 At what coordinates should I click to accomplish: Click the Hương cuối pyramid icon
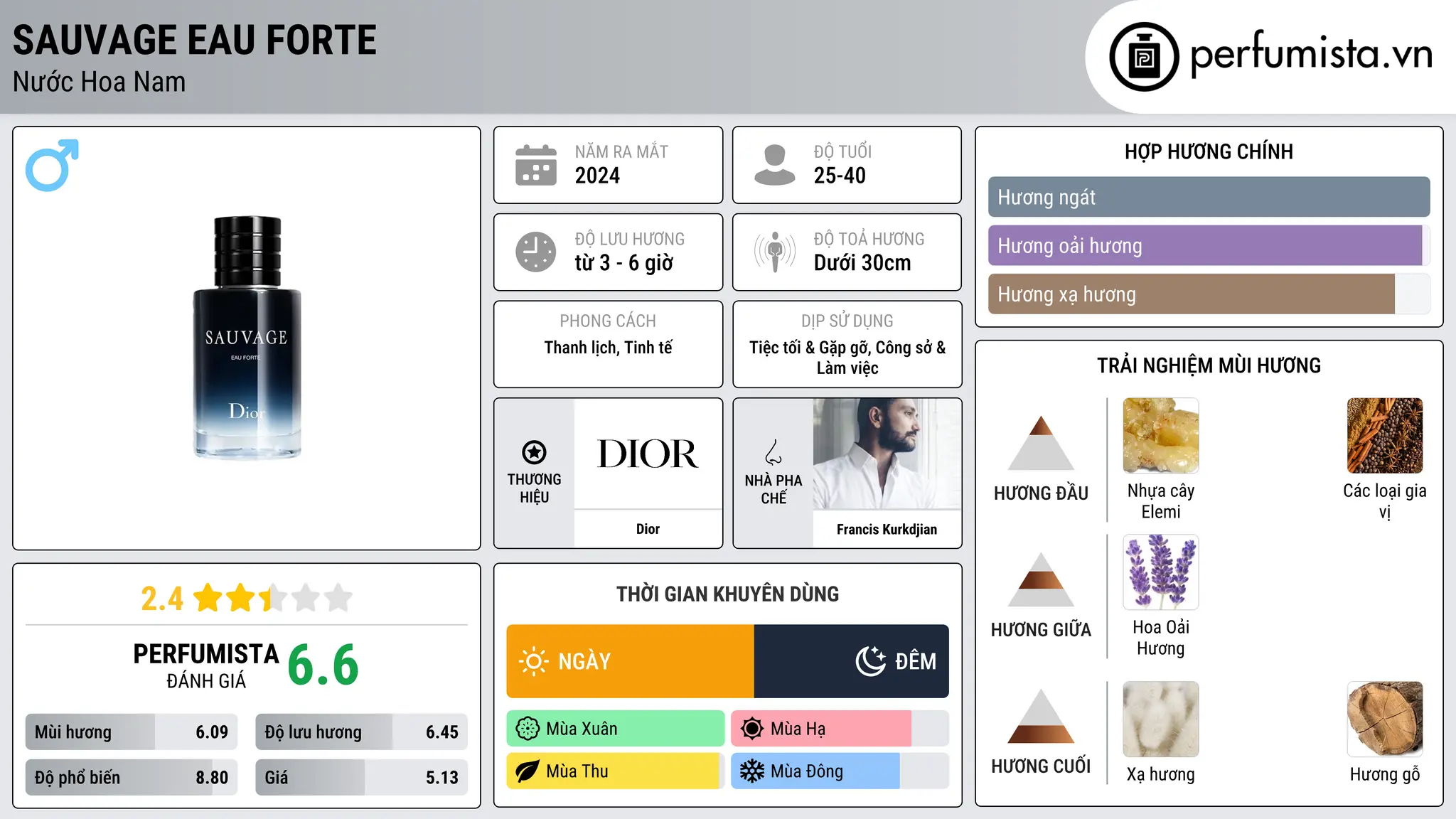pyautogui.click(x=1041, y=716)
